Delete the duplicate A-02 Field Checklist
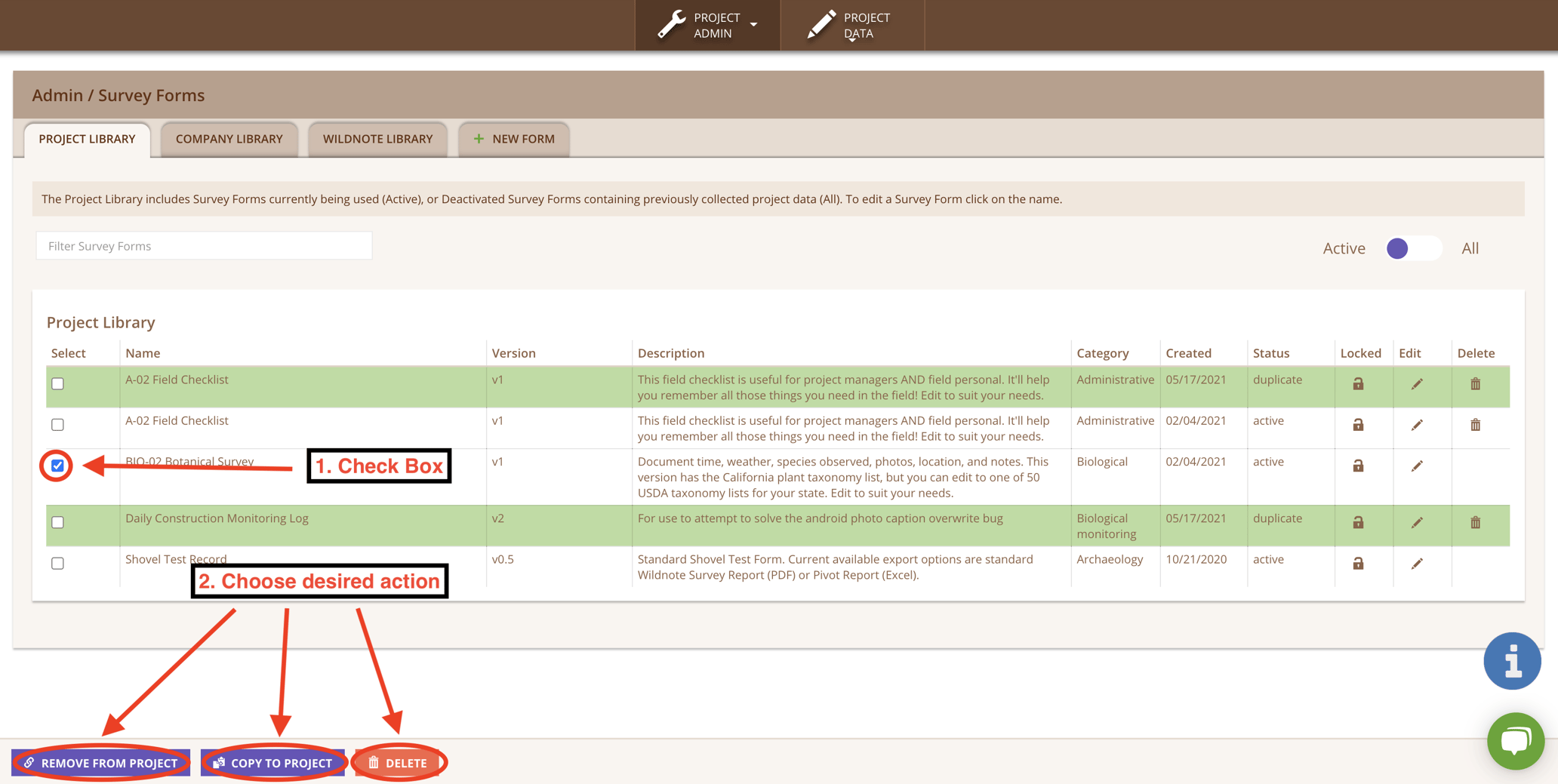1558x784 pixels. [1475, 383]
